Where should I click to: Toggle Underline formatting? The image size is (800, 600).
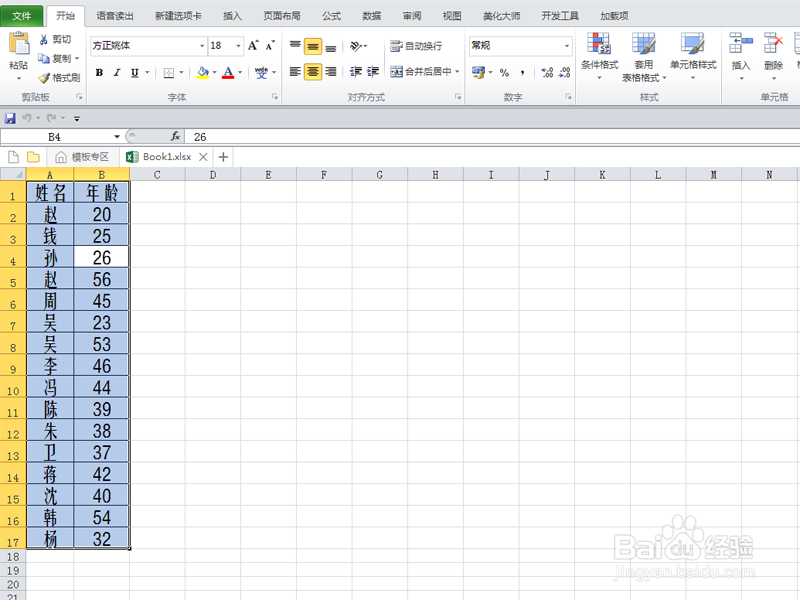coord(135,72)
